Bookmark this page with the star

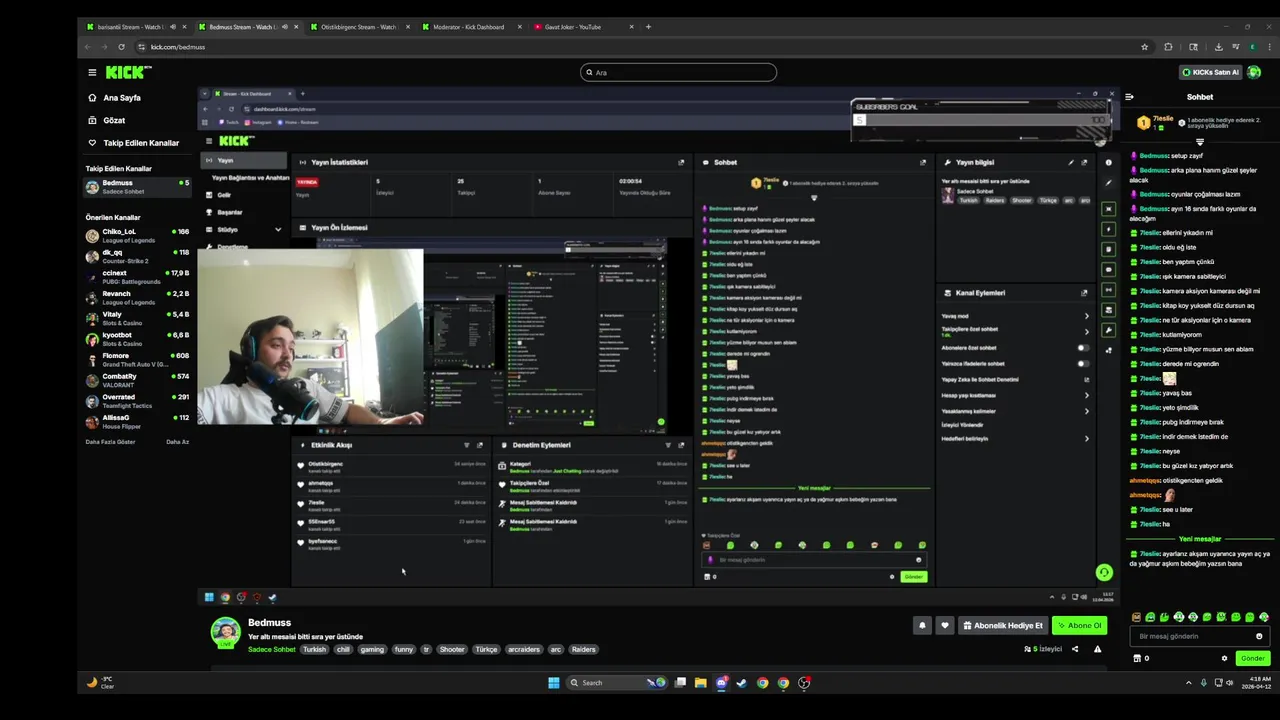[1144, 47]
